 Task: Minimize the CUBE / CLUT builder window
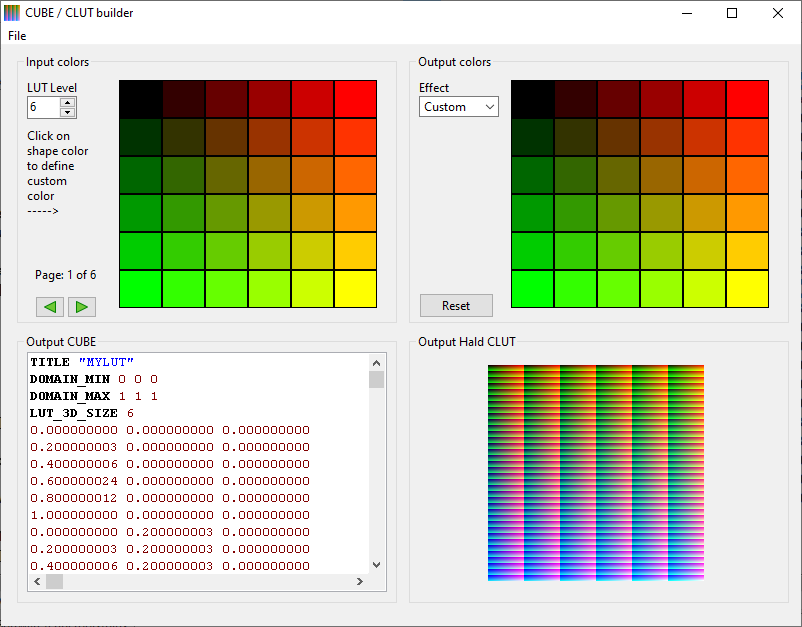coord(687,13)
